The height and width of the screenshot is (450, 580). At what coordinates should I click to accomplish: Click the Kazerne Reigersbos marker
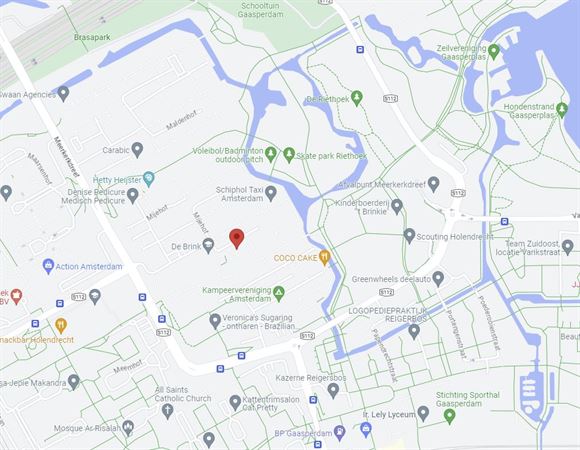coord(333,390)
